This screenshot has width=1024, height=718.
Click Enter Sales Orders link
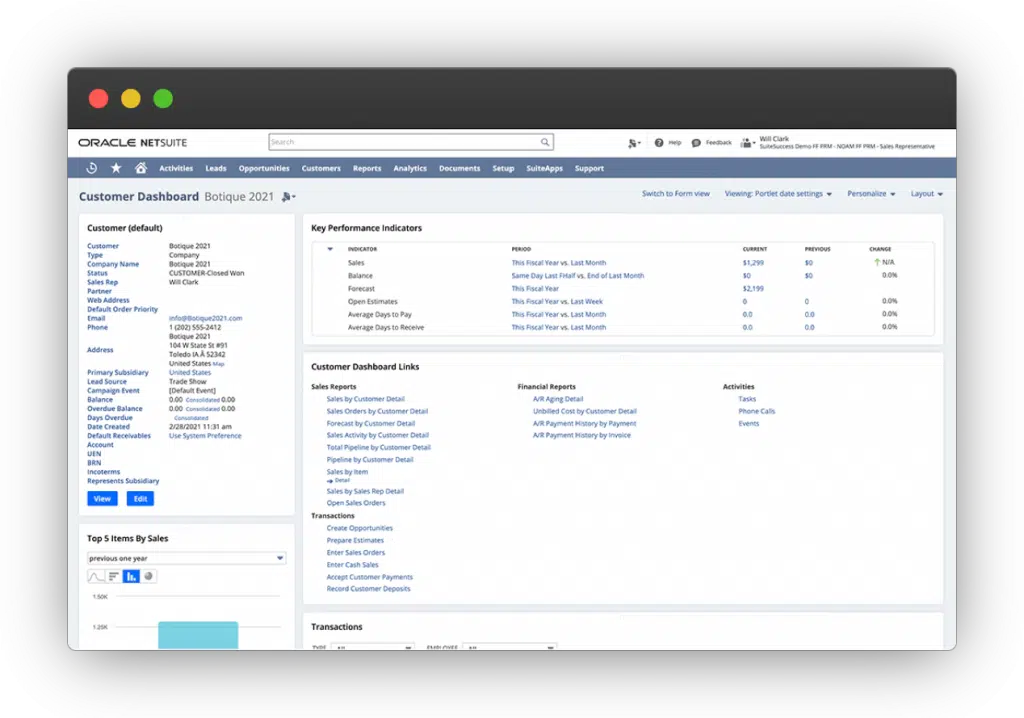[x=356, y=553]
